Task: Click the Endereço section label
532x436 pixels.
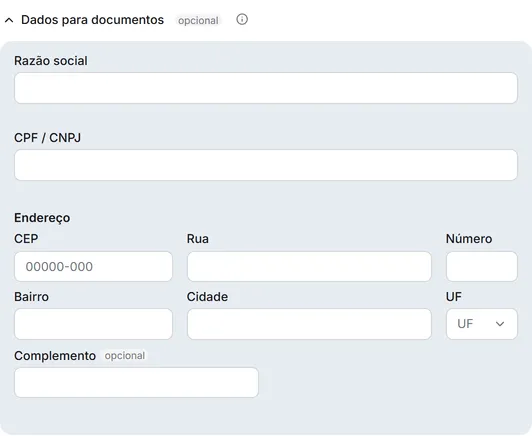Action: [x=42, y=218]
